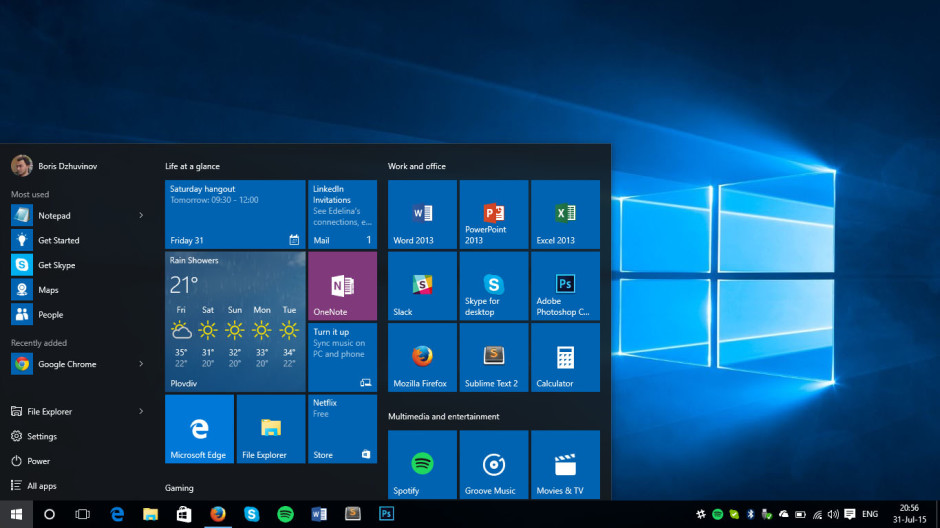Select All apps in the Start menu
The width and height of the screenshot is (940, 528).
click(41, 486)
